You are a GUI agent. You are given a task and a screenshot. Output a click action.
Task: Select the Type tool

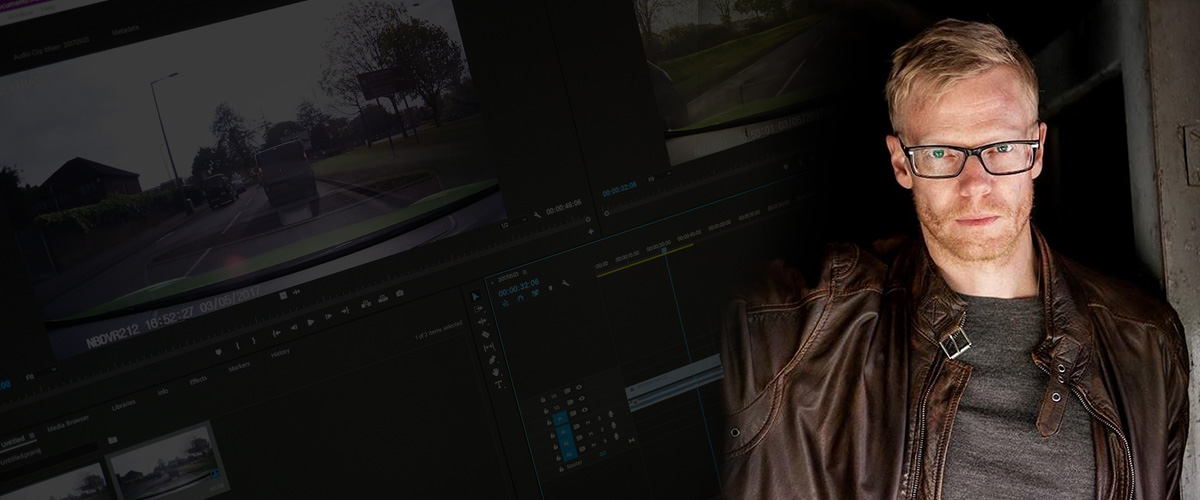[x=499, y=385]
